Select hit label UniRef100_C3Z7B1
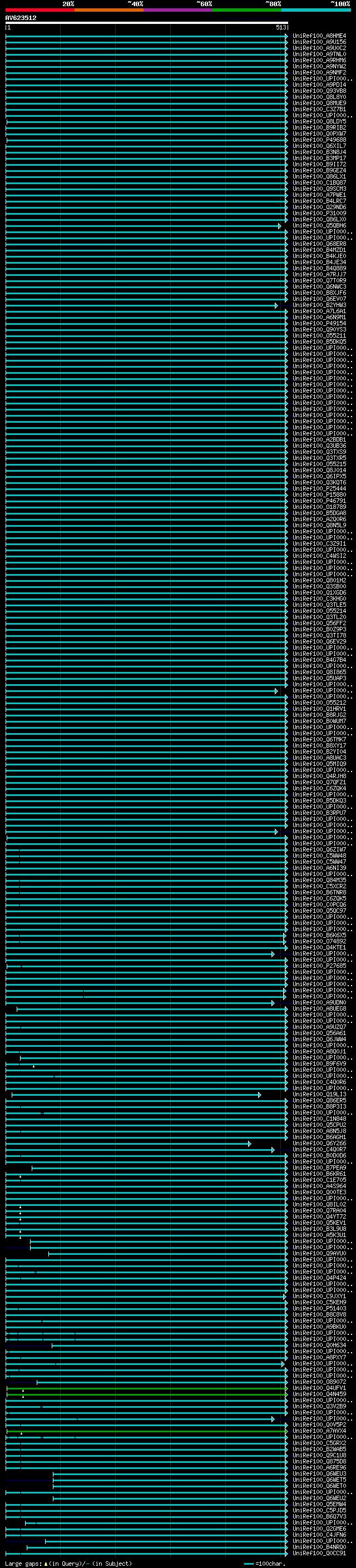Image resolution: width=356 pixels, height=1568 pixels. 319,110
